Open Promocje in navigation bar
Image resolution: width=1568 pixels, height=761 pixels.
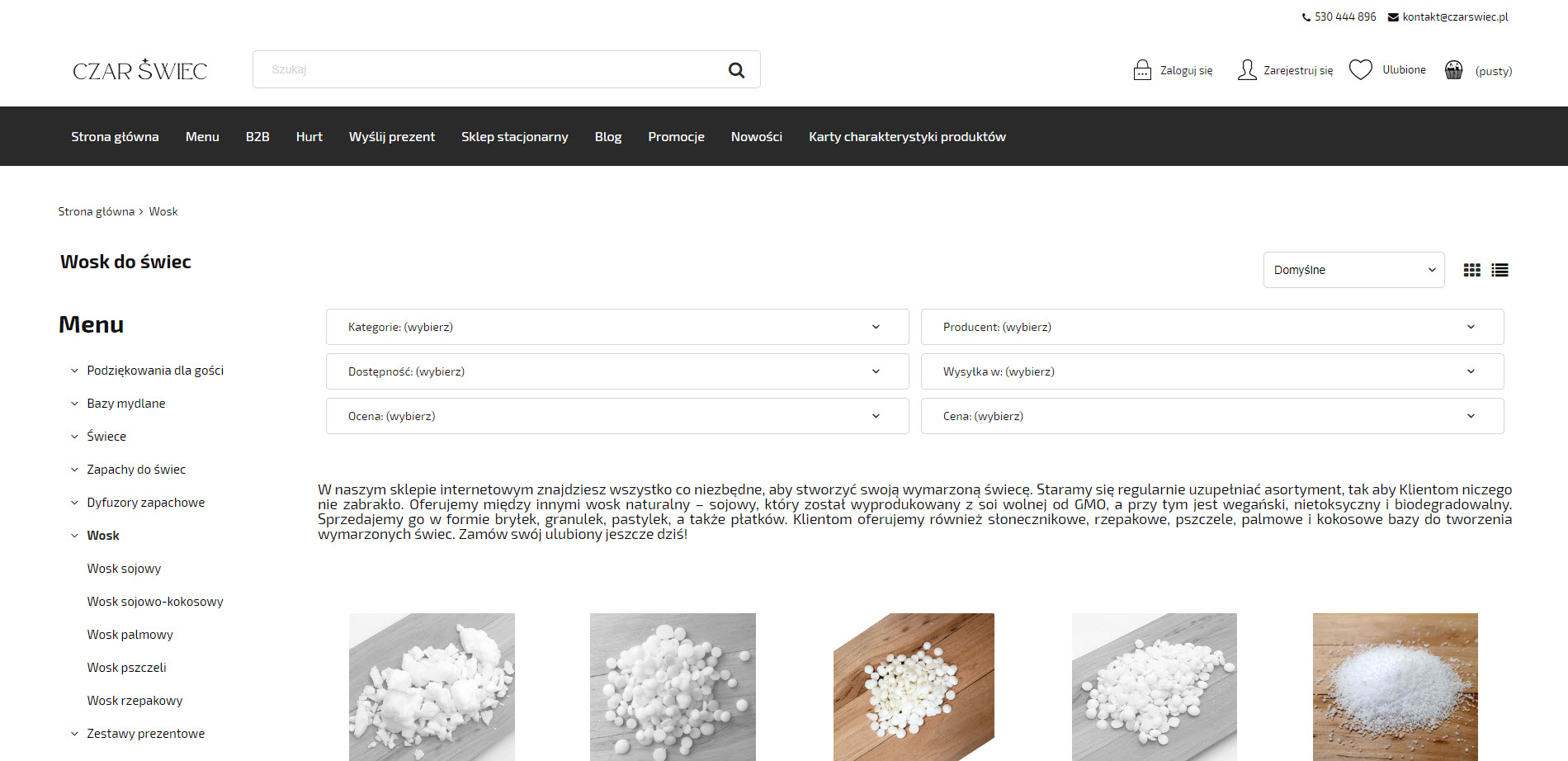(676, 137)
